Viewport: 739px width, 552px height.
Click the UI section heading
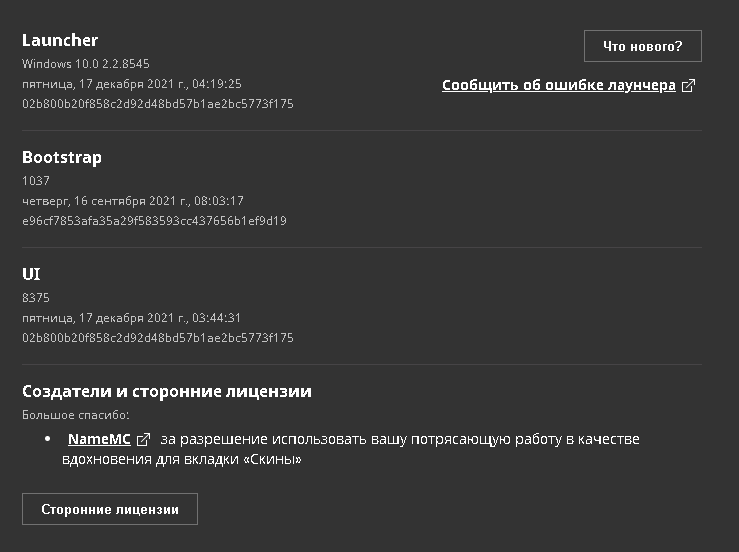click(x=31, y=274)
